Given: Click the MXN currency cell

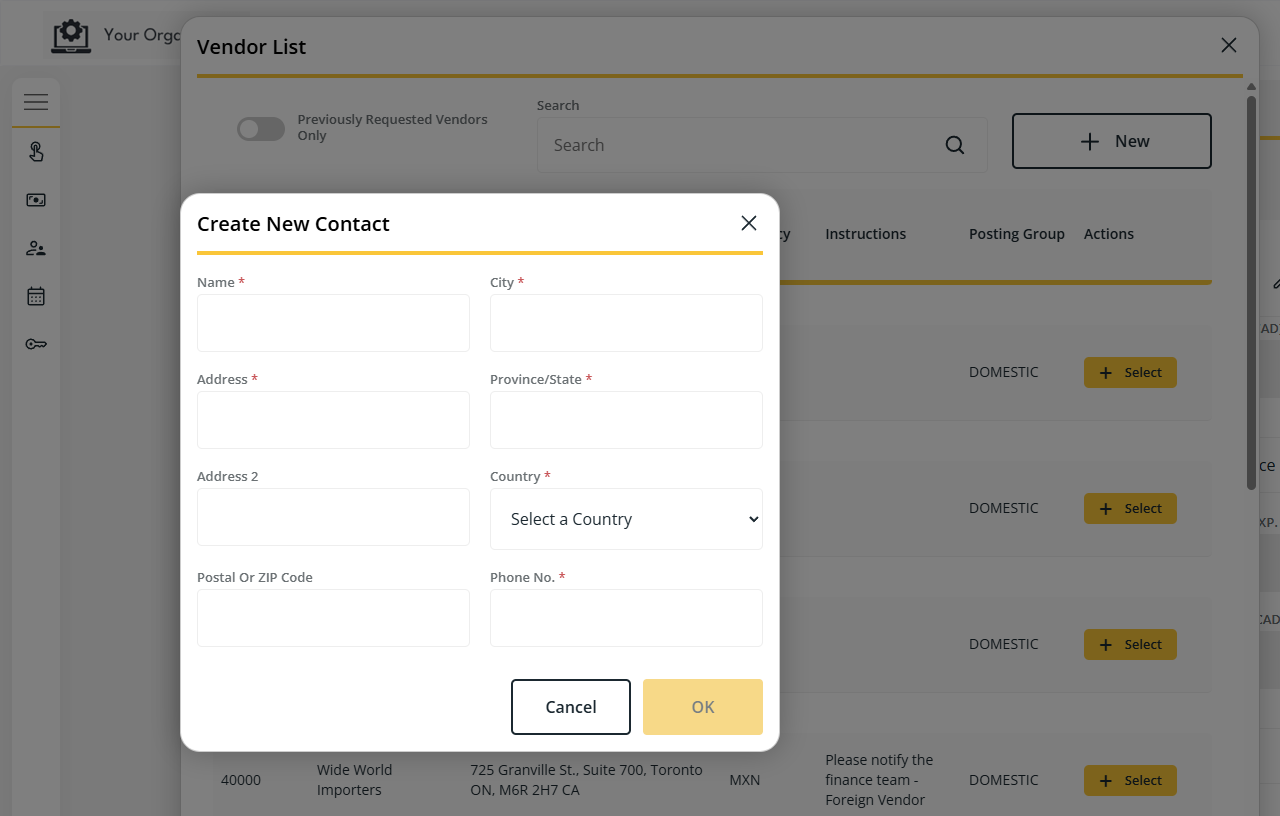Looking at the screenshot, I should (744, 780).
